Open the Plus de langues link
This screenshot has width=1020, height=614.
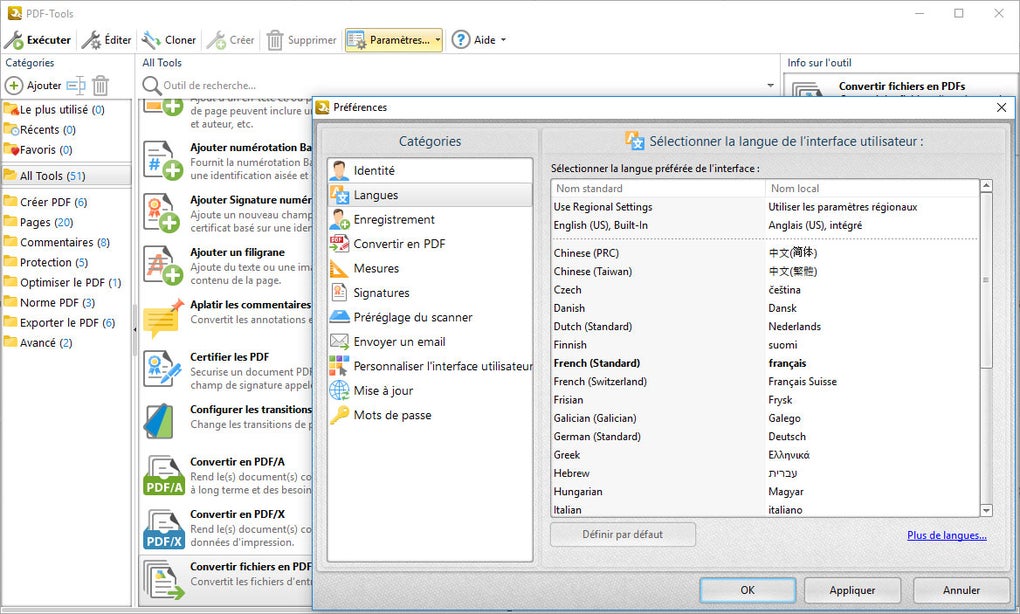click(x=946, y=535)
